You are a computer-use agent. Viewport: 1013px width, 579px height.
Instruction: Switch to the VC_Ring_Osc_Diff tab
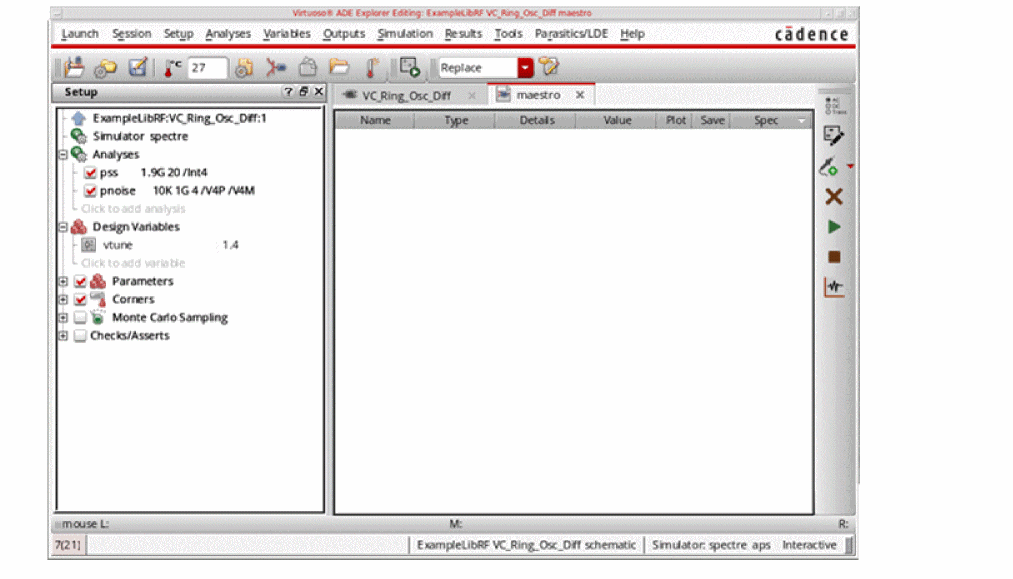point(406,96)
